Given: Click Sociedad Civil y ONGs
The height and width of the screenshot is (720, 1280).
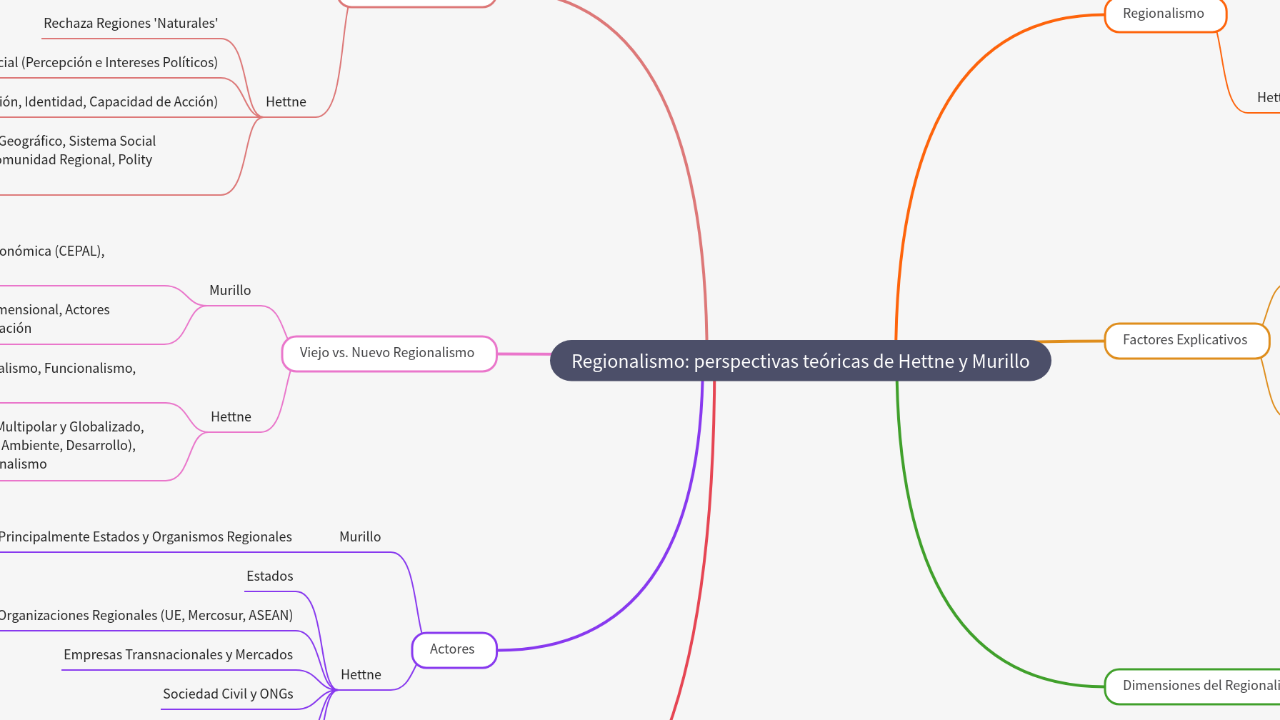Looking at the screenshot, I should click(x=228, y=694).
